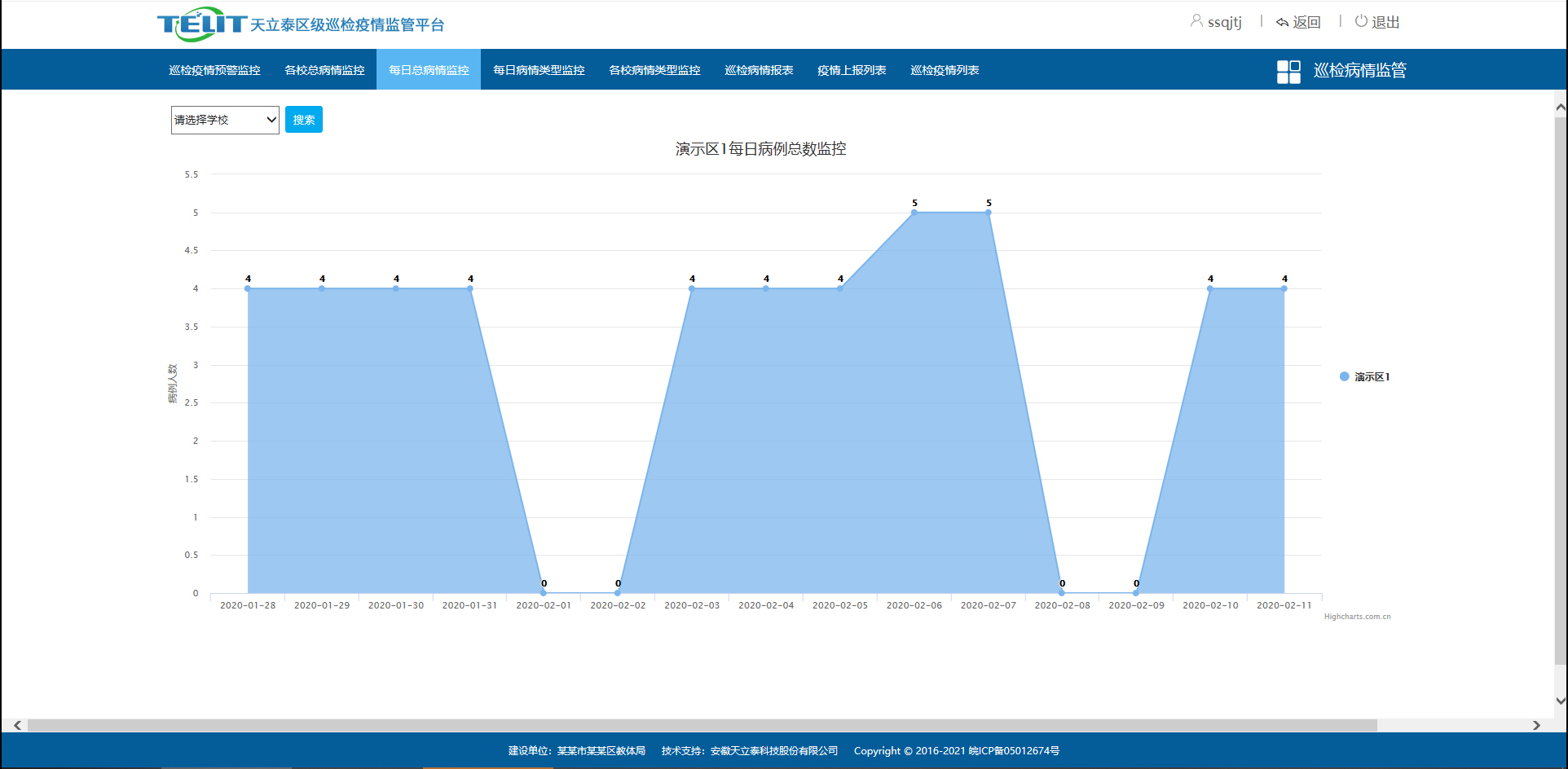Click the vertical scrollbar down arrow
This screenshot has width=1568, height=769.
(1560, 701)
